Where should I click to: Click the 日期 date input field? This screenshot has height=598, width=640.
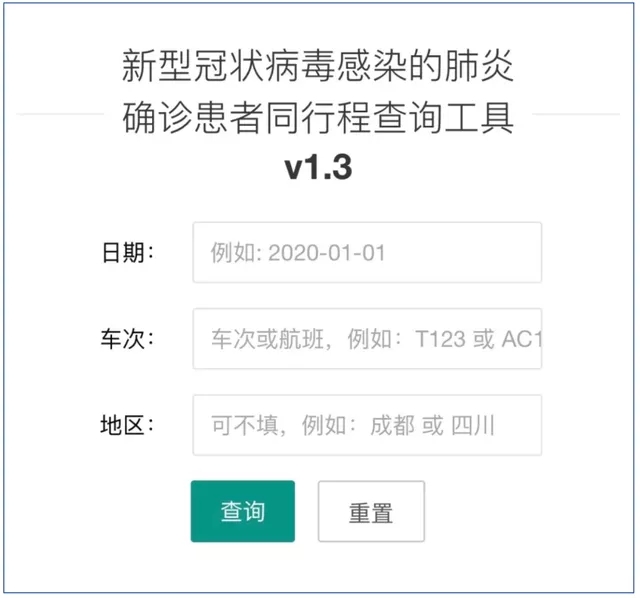point(367,252)
